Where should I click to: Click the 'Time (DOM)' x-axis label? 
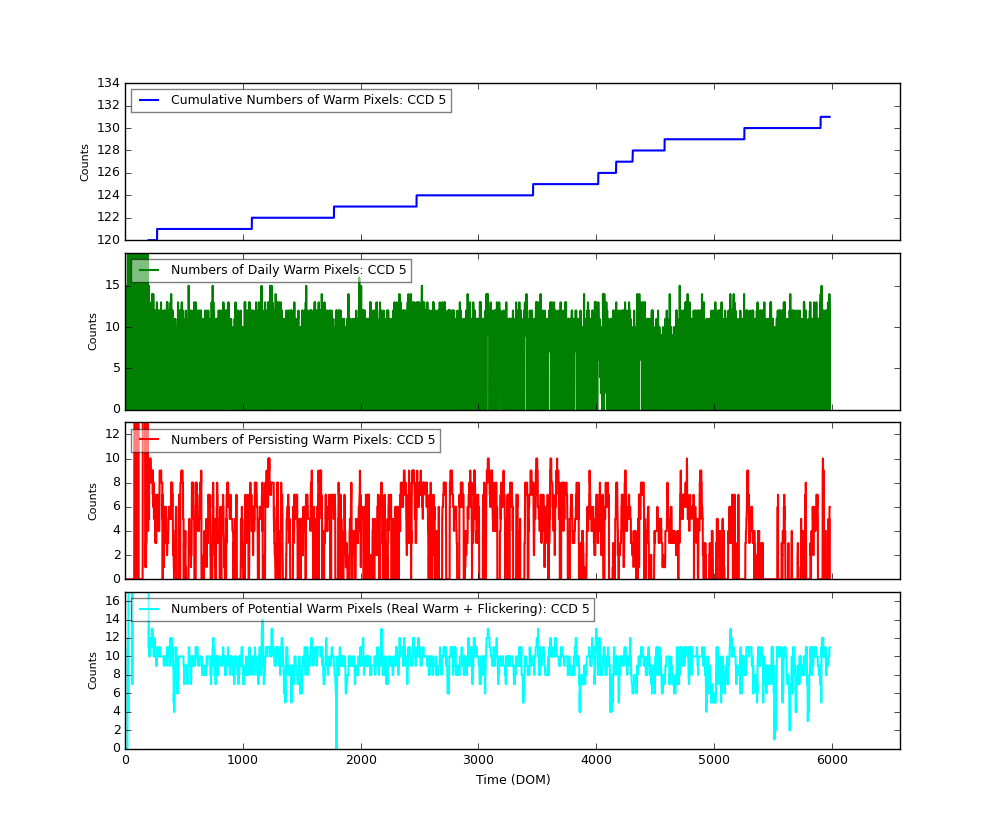coord(513,780)
